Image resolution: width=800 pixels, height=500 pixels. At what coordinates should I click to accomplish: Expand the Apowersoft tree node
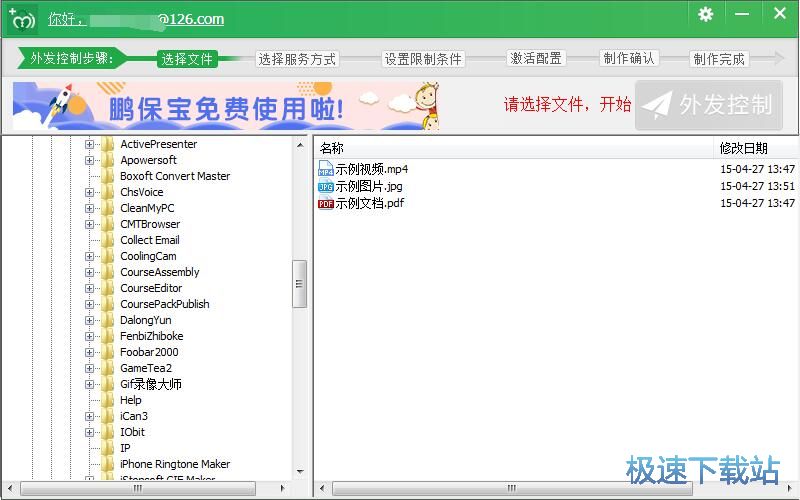click(x=89, y=160)
